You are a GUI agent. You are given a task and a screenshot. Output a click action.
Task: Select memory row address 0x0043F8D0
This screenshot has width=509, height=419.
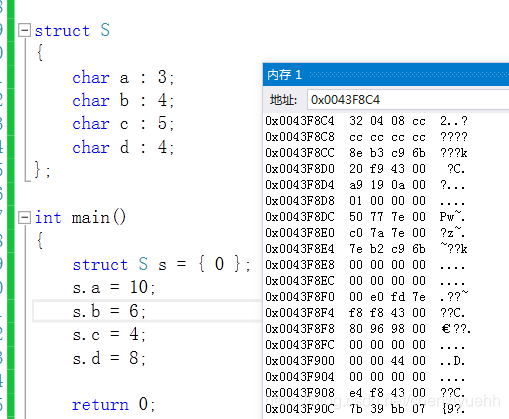tap(300, 169)
